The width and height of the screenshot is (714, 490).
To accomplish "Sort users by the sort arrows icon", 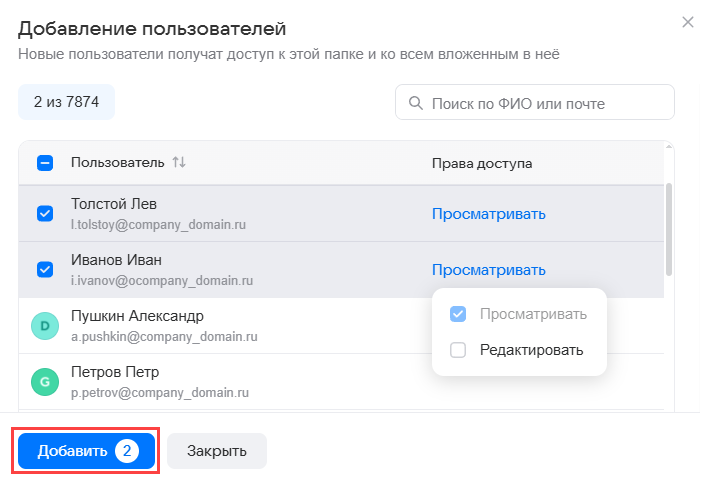I will (179, 162).
